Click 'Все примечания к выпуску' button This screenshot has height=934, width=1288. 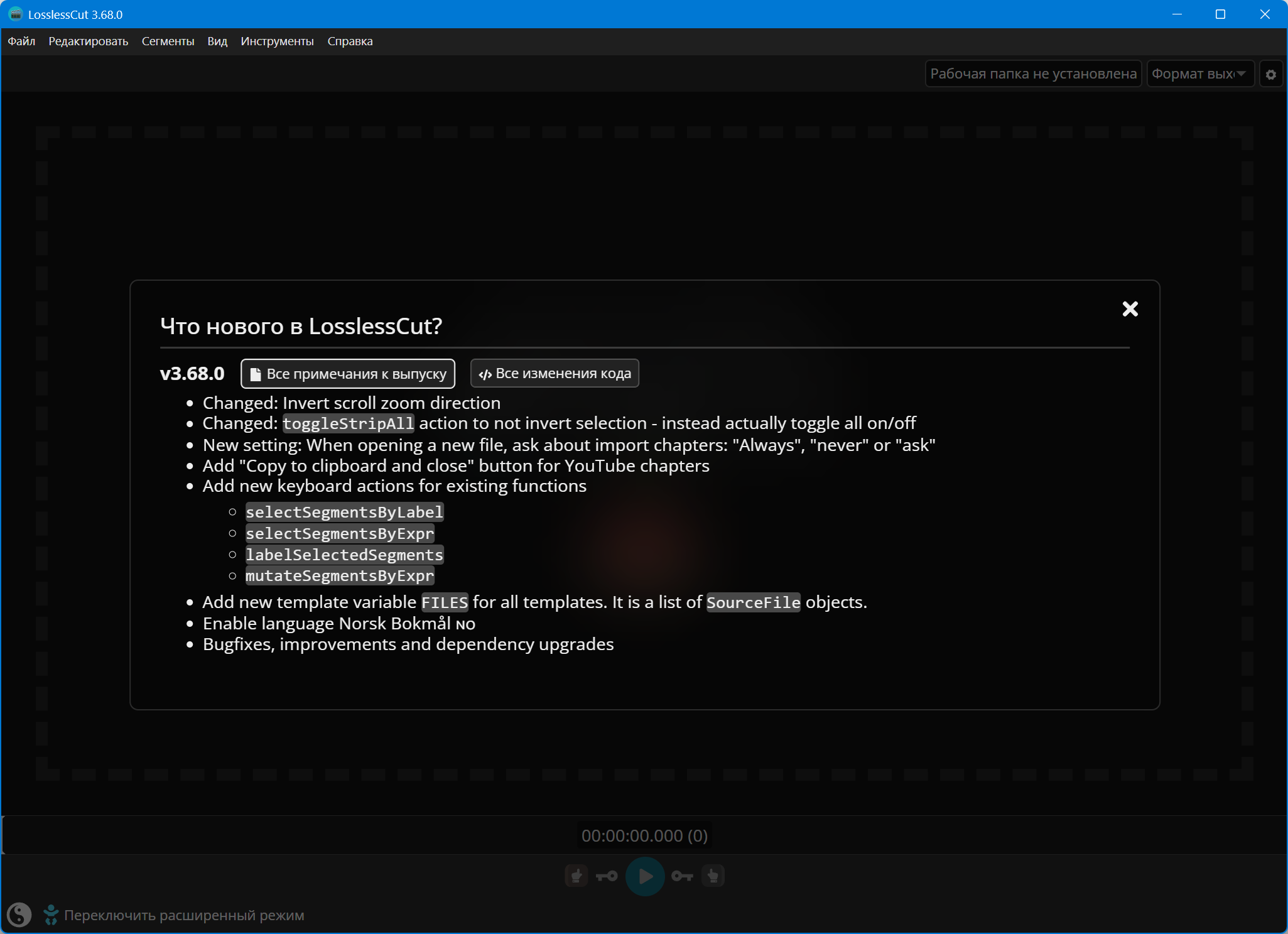click(x=348, y=374)
